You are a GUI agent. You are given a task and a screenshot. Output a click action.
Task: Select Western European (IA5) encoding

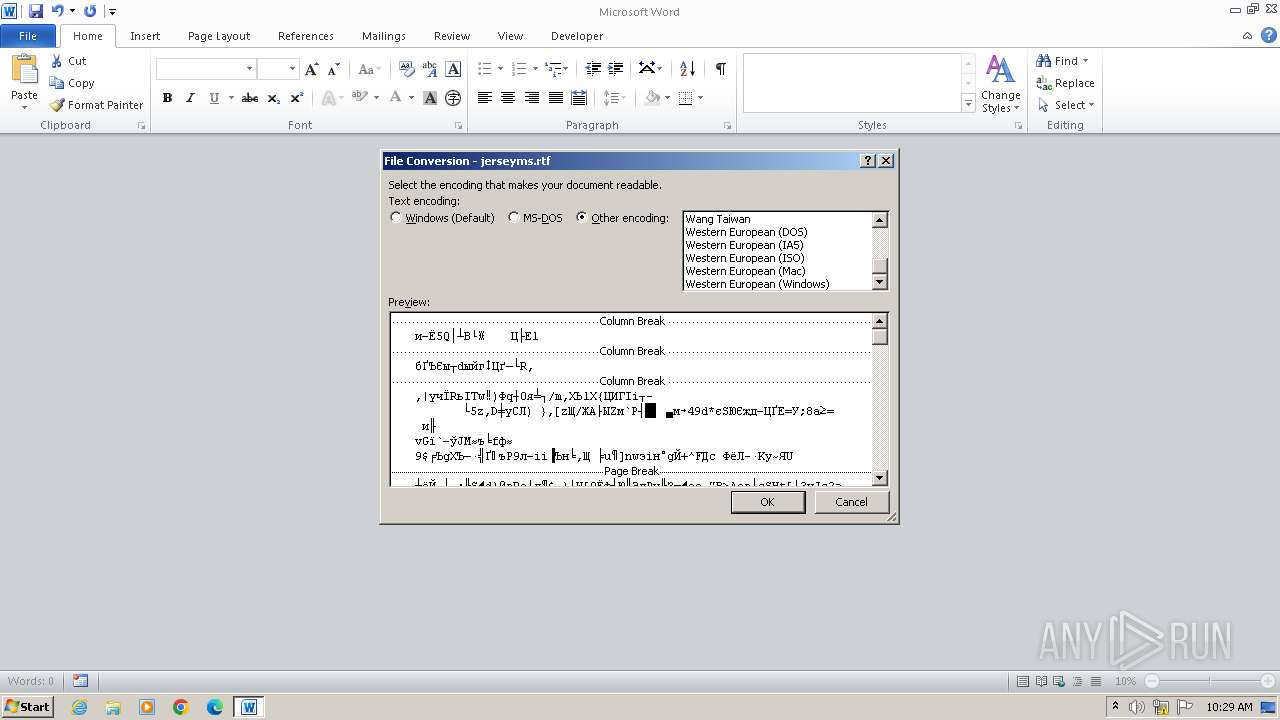pos(777,245)
